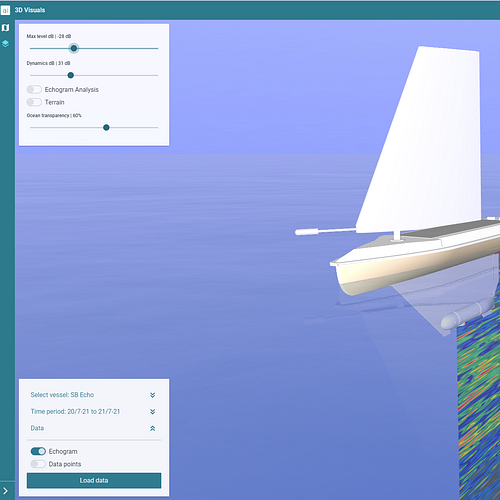500x500 pixels.
Task: Open the map view sidebar icon
Action: (x=5, y=28)
